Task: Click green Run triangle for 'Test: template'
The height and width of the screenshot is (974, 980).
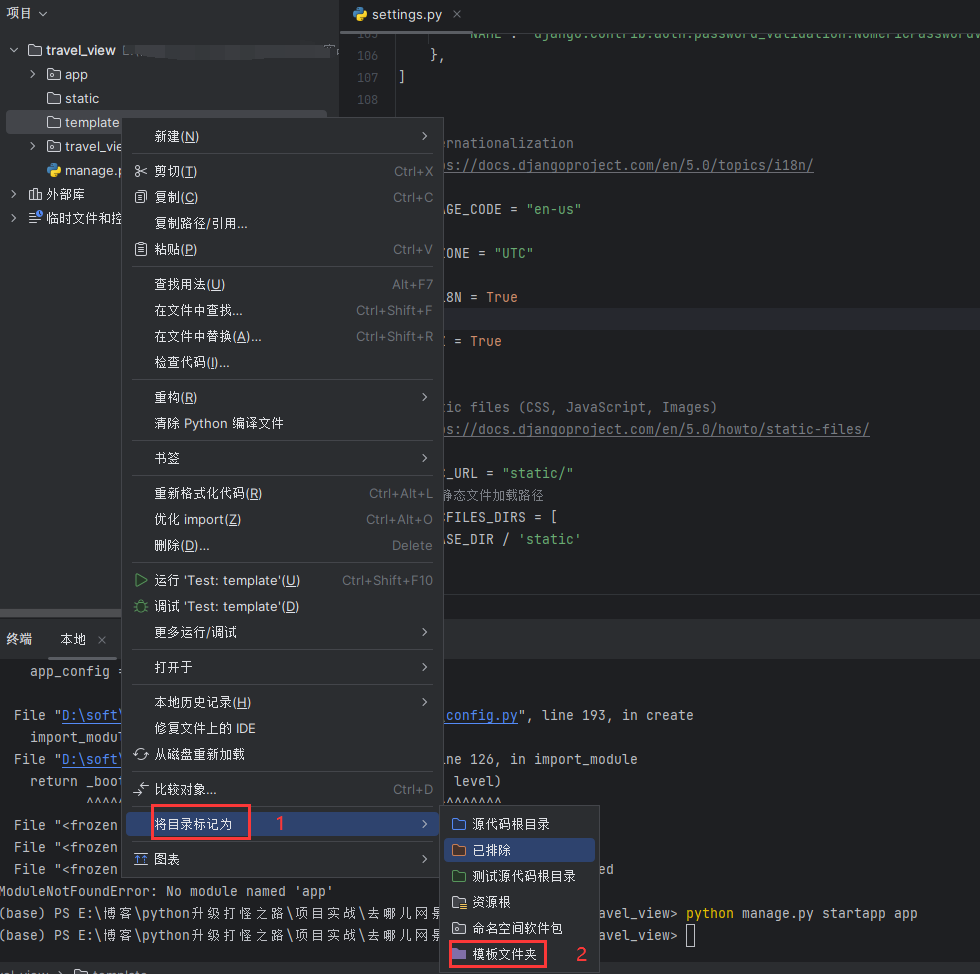Action: coord(141,580)
